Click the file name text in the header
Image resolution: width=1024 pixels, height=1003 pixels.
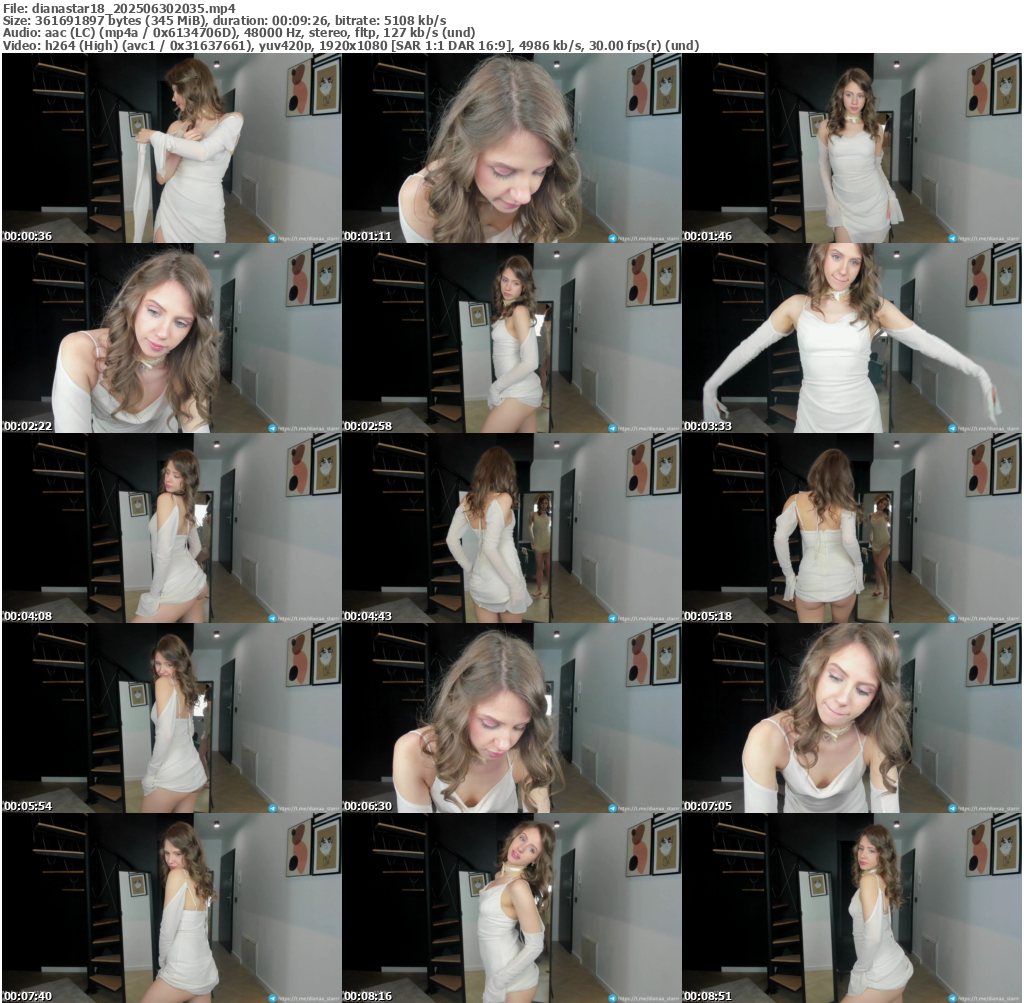click(118, 7)
